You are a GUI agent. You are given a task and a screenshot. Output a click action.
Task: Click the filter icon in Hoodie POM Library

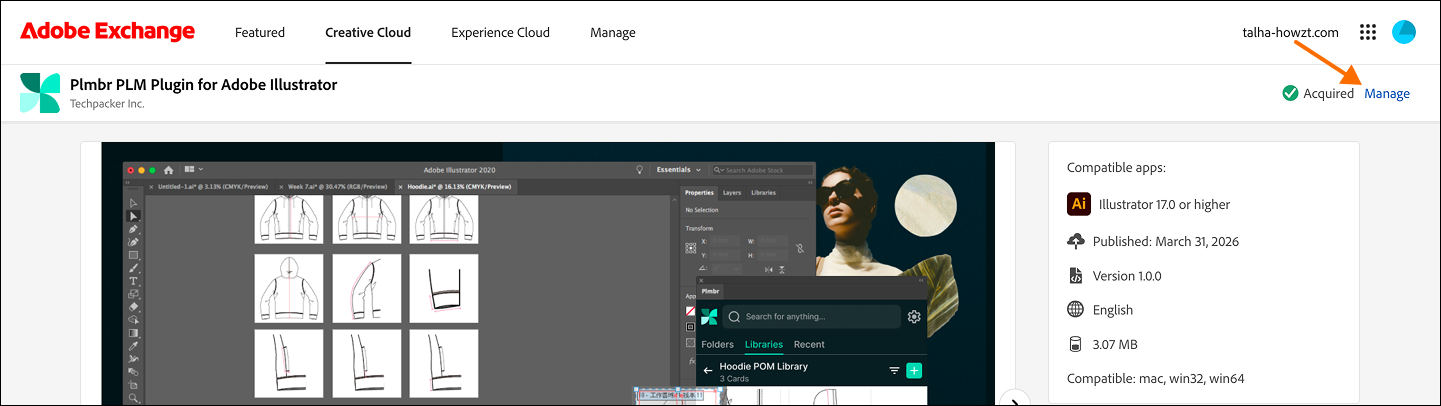click(x=894, y=370)
